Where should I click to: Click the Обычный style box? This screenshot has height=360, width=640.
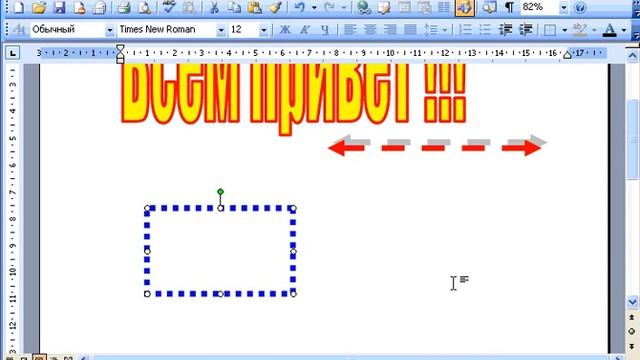[x=67, y=29]
